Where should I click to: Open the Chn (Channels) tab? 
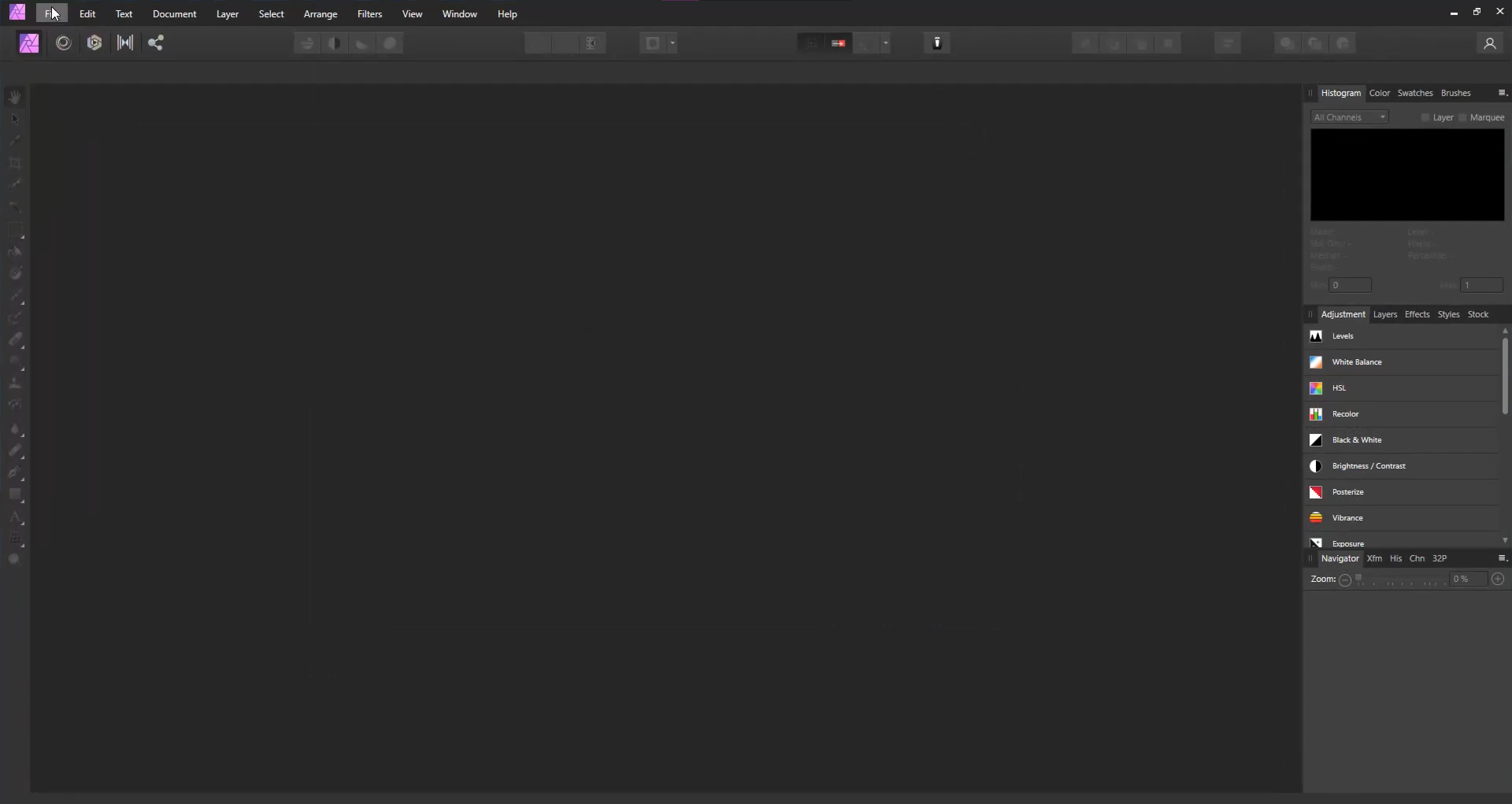coord(1417,558)
